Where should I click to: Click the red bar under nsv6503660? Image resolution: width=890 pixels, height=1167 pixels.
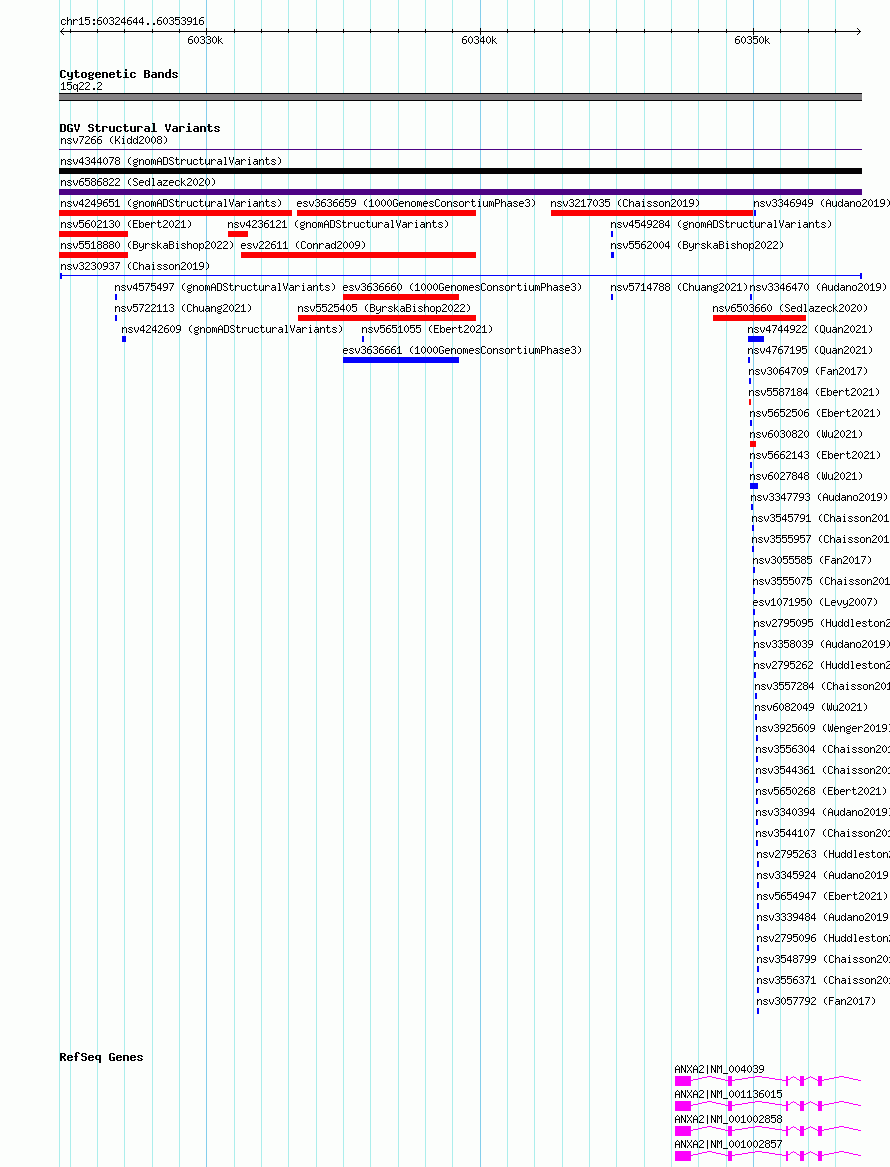tap(759, 318)
